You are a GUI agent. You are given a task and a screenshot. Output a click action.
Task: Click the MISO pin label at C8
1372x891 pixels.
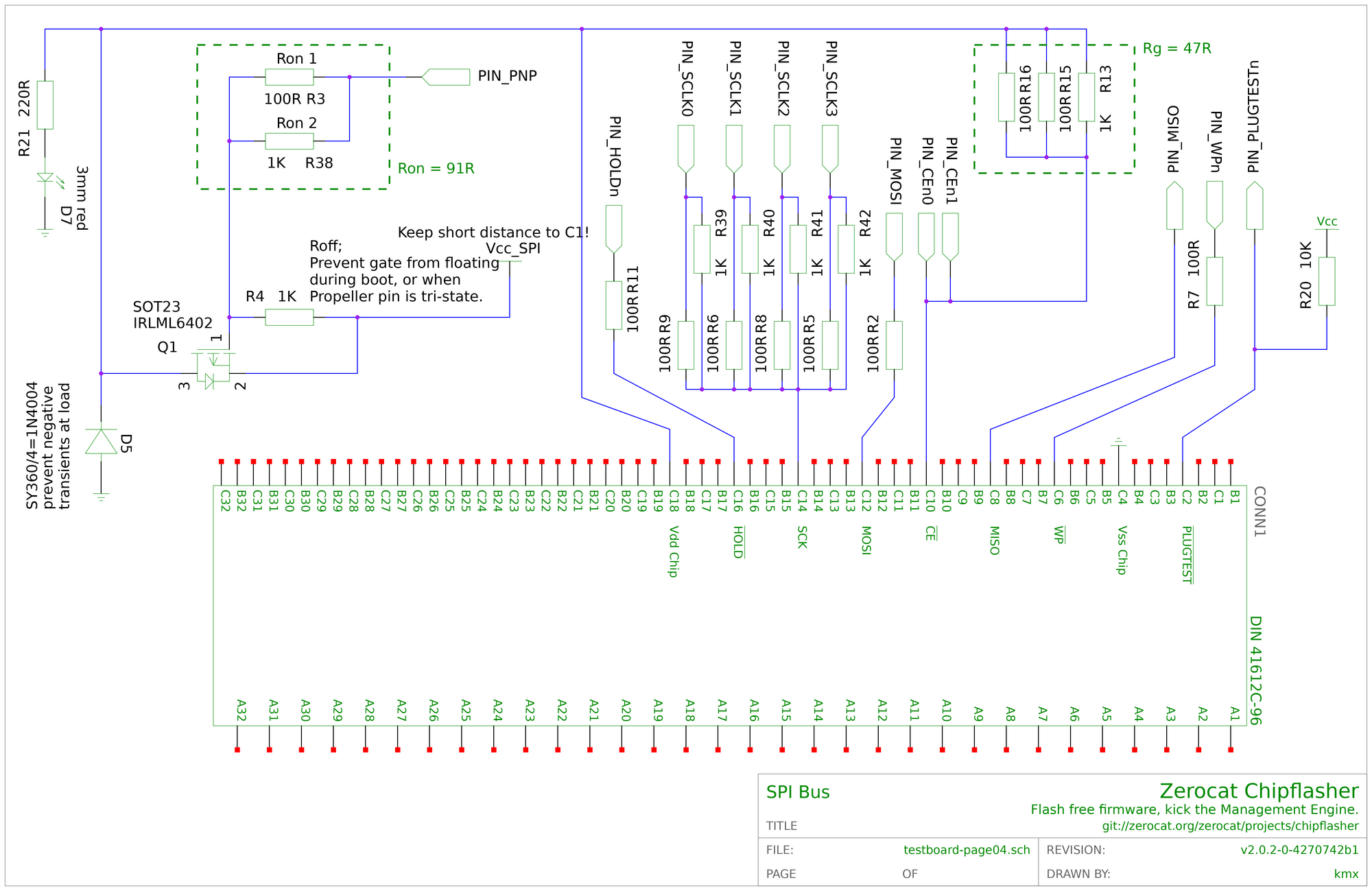point(994,540)
